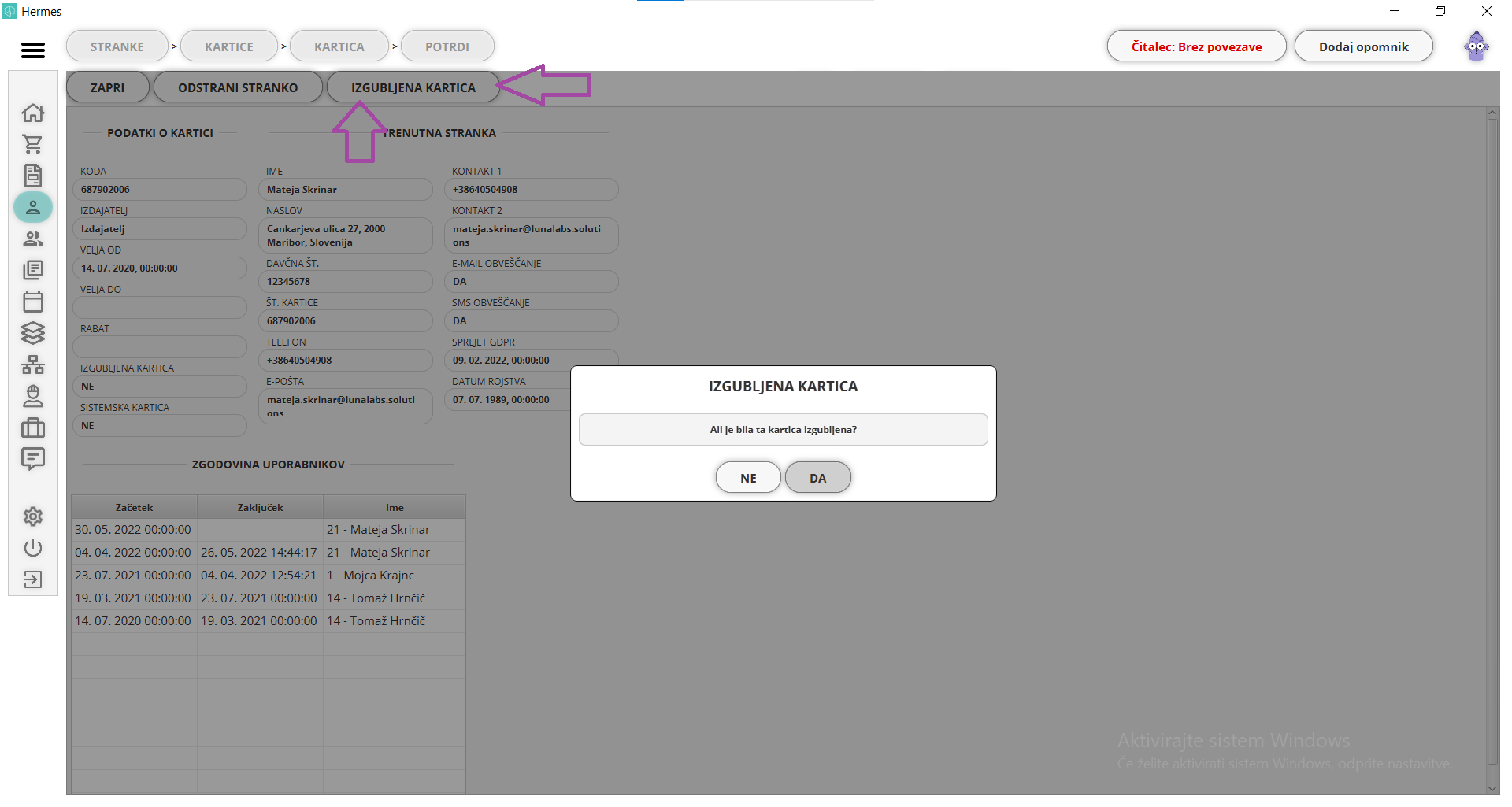Click scrollbar down arrow at bottom right

click(1492, 788)
